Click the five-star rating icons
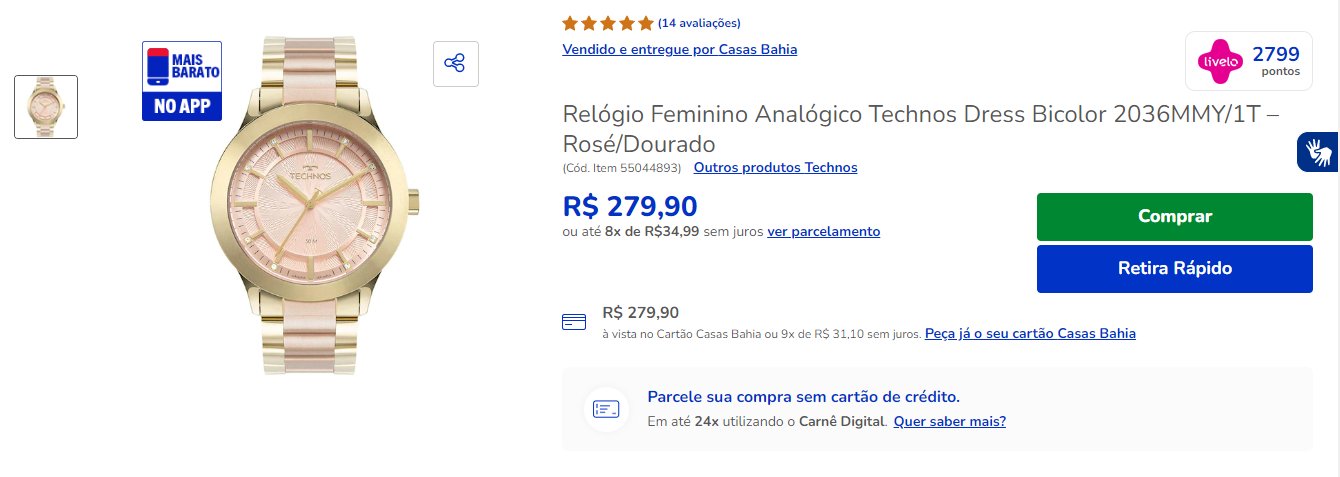 tap(608, 22)
